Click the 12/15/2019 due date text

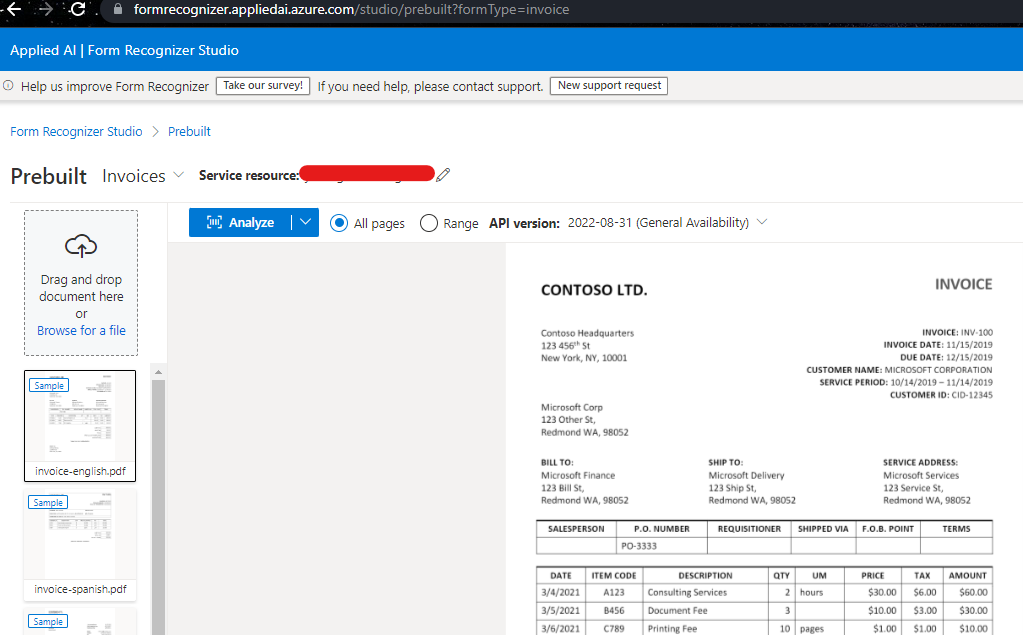click(x=969, y=358)
